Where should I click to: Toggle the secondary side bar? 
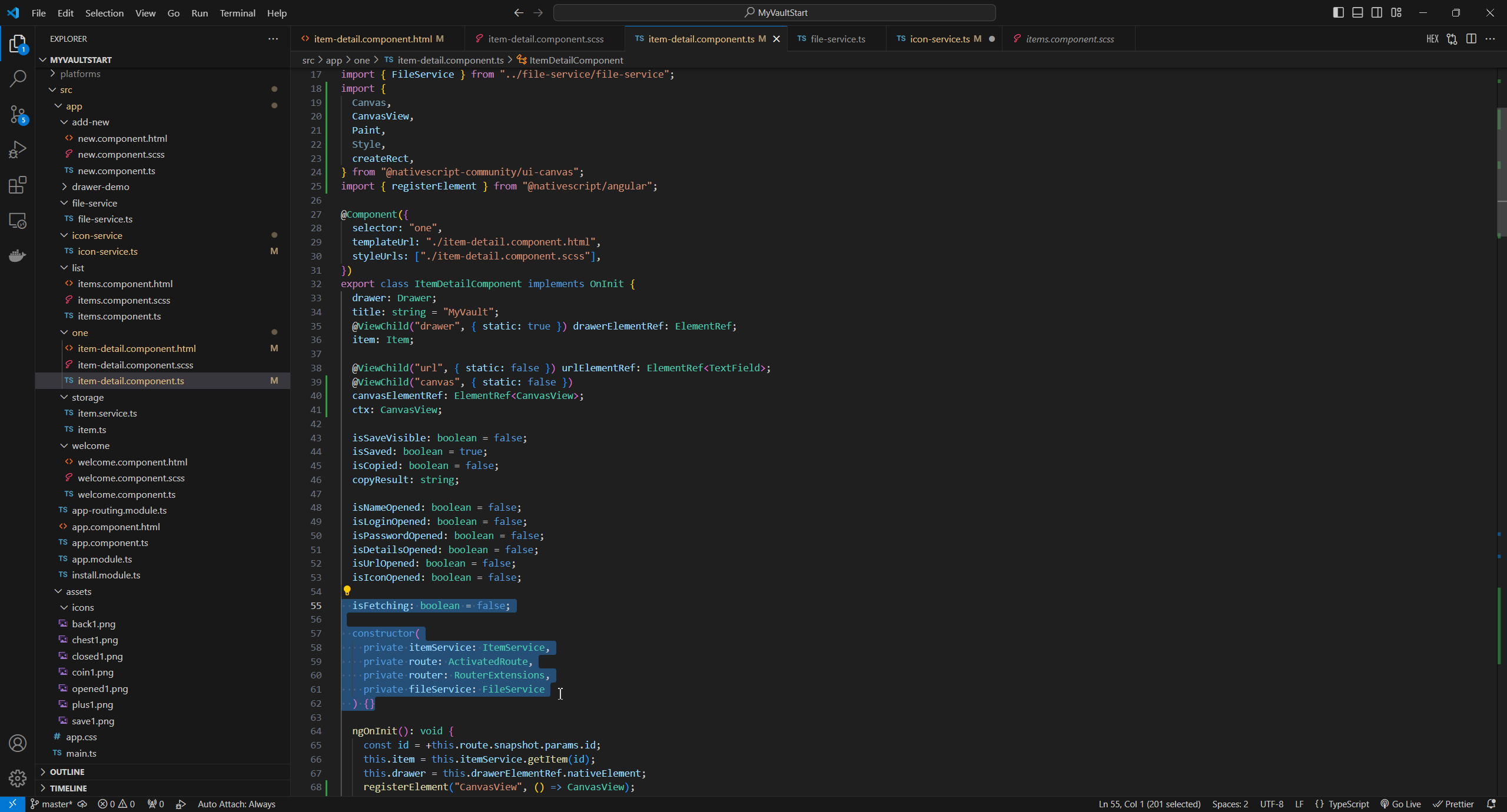point(1377,12)
